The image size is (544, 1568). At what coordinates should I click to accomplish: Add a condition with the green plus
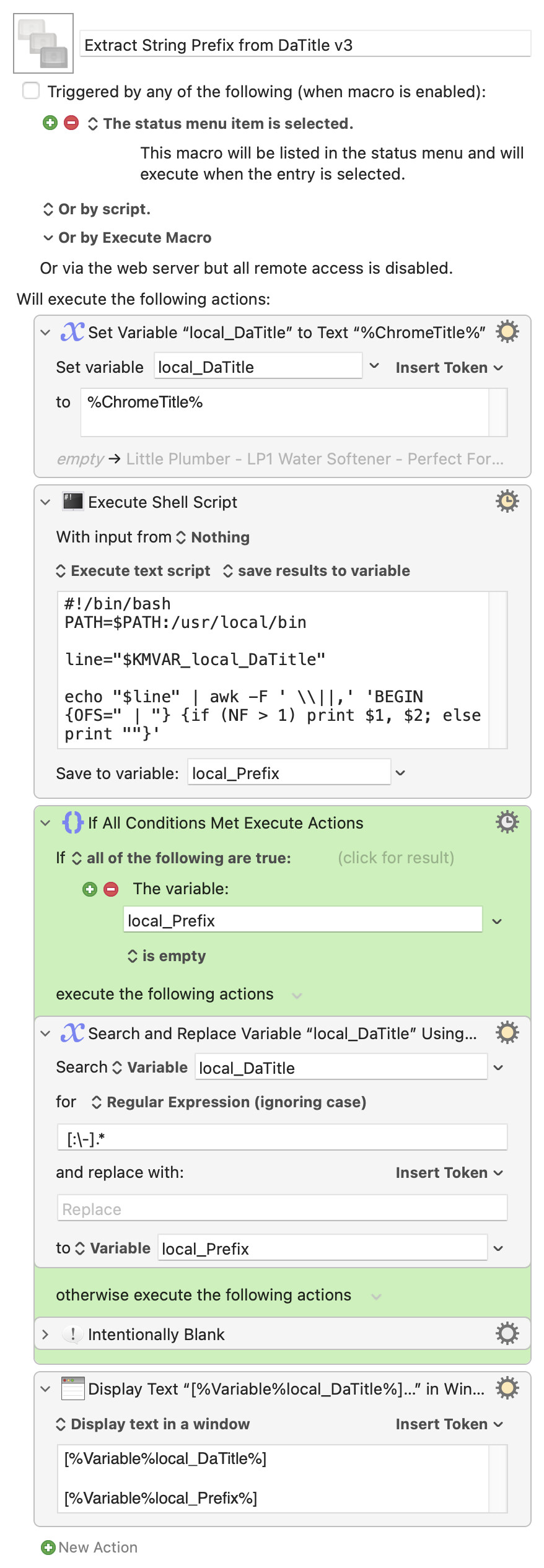[90, 889]
